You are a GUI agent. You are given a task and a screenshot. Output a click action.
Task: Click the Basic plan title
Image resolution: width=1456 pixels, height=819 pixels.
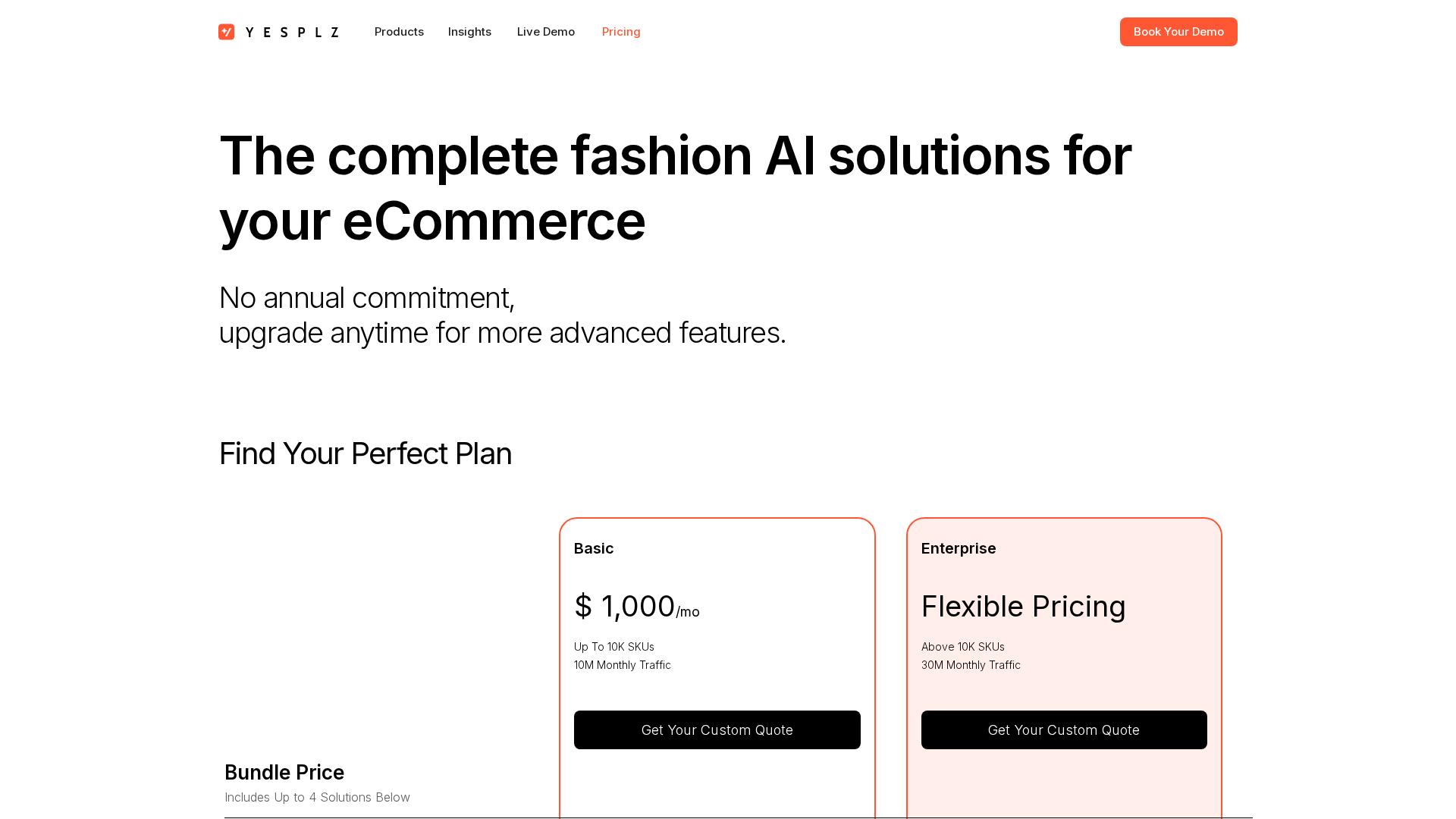(x=594, y=548)
